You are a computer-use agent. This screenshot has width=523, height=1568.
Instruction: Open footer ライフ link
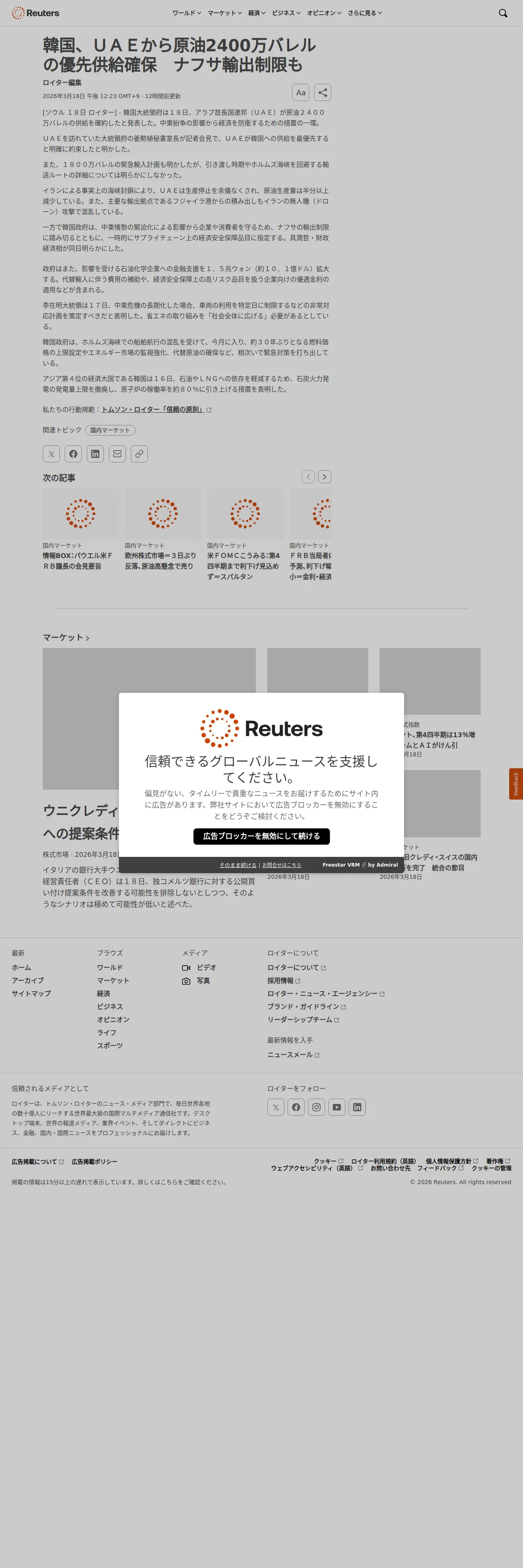point(107,1032)
